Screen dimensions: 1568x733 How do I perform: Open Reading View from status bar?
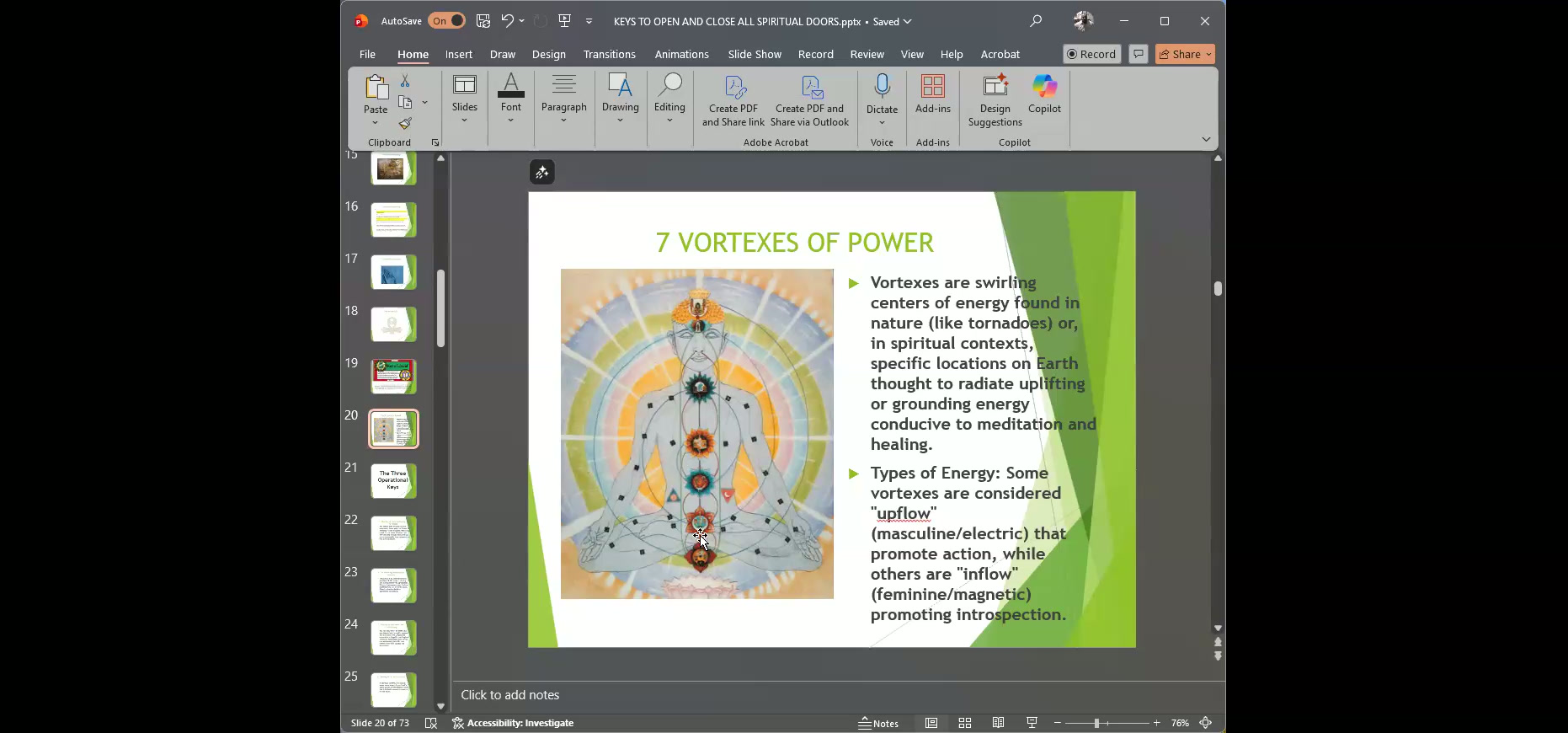coord(998,723)
